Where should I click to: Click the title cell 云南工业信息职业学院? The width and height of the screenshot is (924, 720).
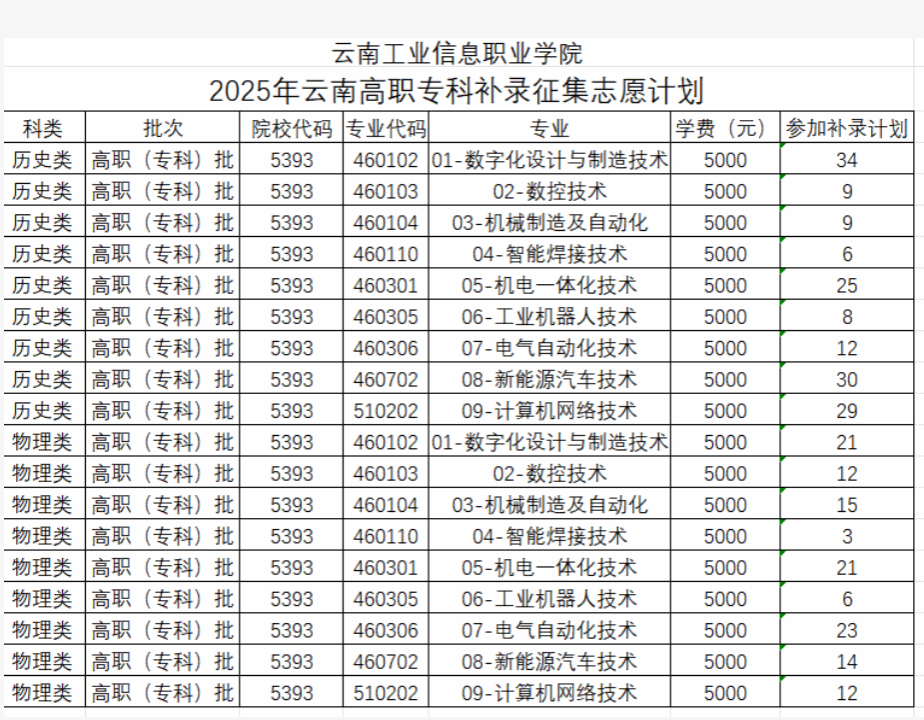pos(456,53)
